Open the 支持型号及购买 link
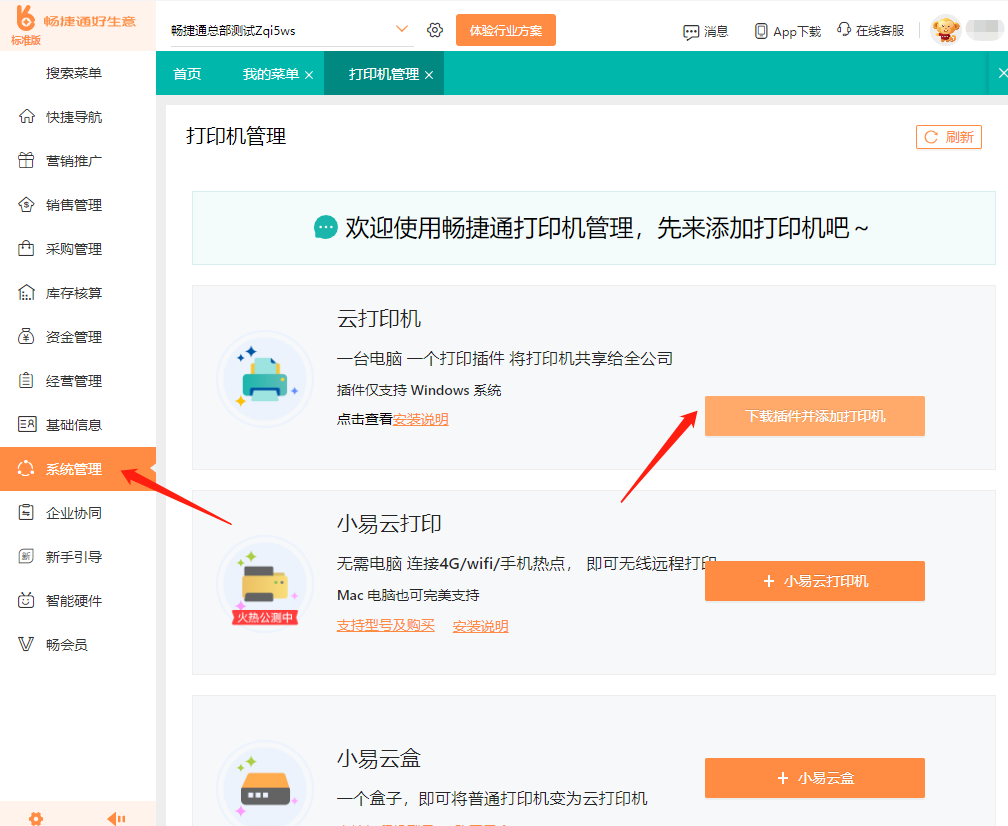 (x=386, y=625)
